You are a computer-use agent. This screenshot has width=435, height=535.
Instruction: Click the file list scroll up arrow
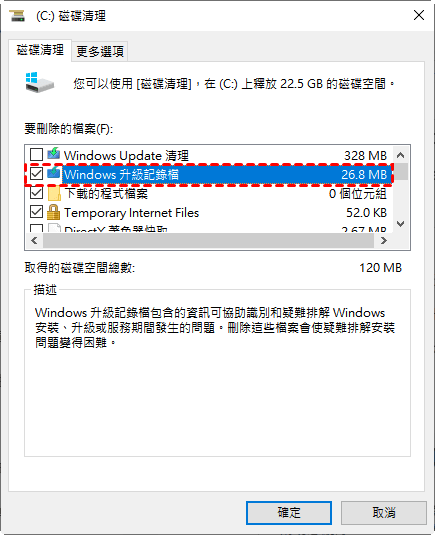(x=401, y=155)
